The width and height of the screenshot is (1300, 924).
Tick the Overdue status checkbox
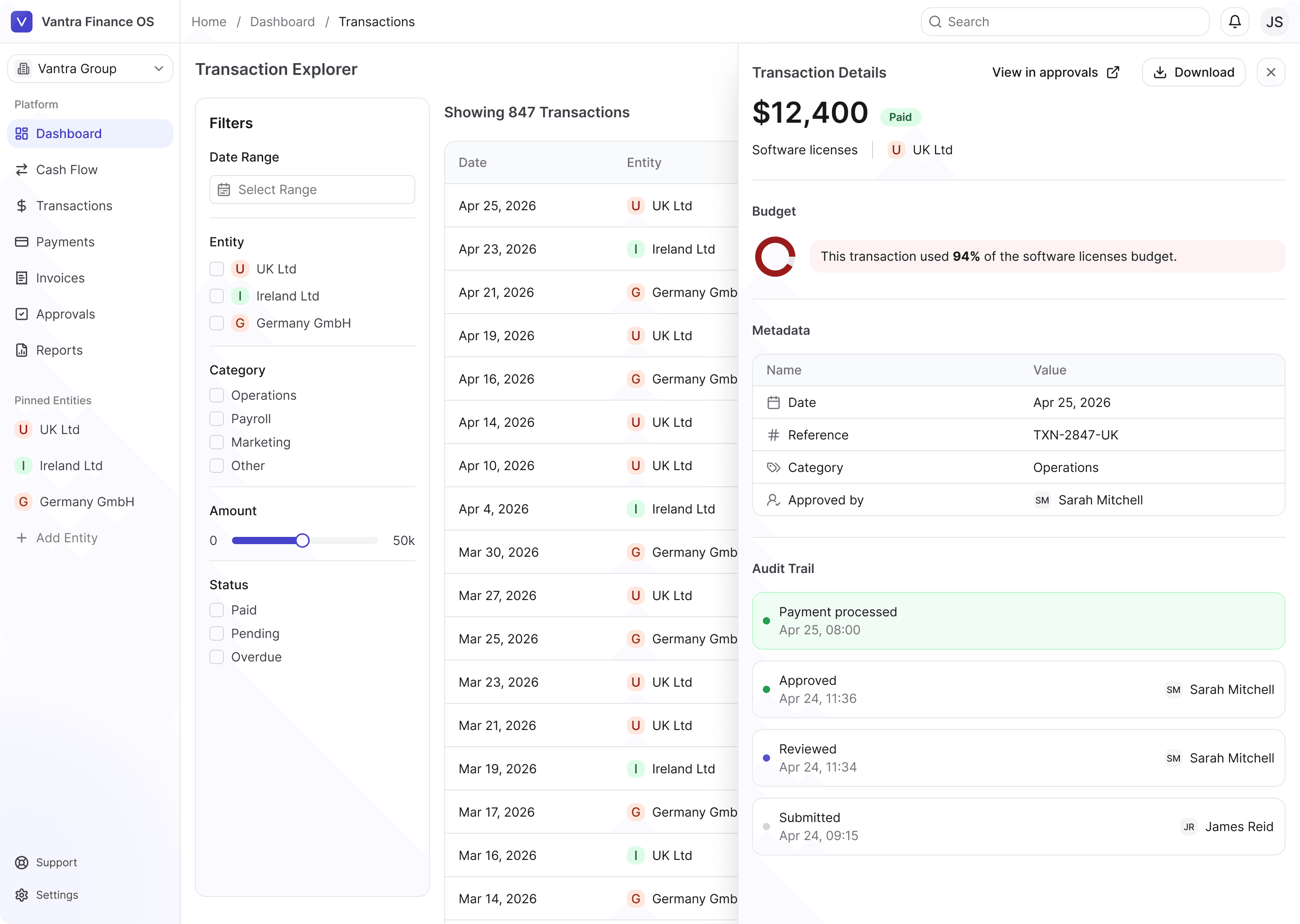pos(217,657)
